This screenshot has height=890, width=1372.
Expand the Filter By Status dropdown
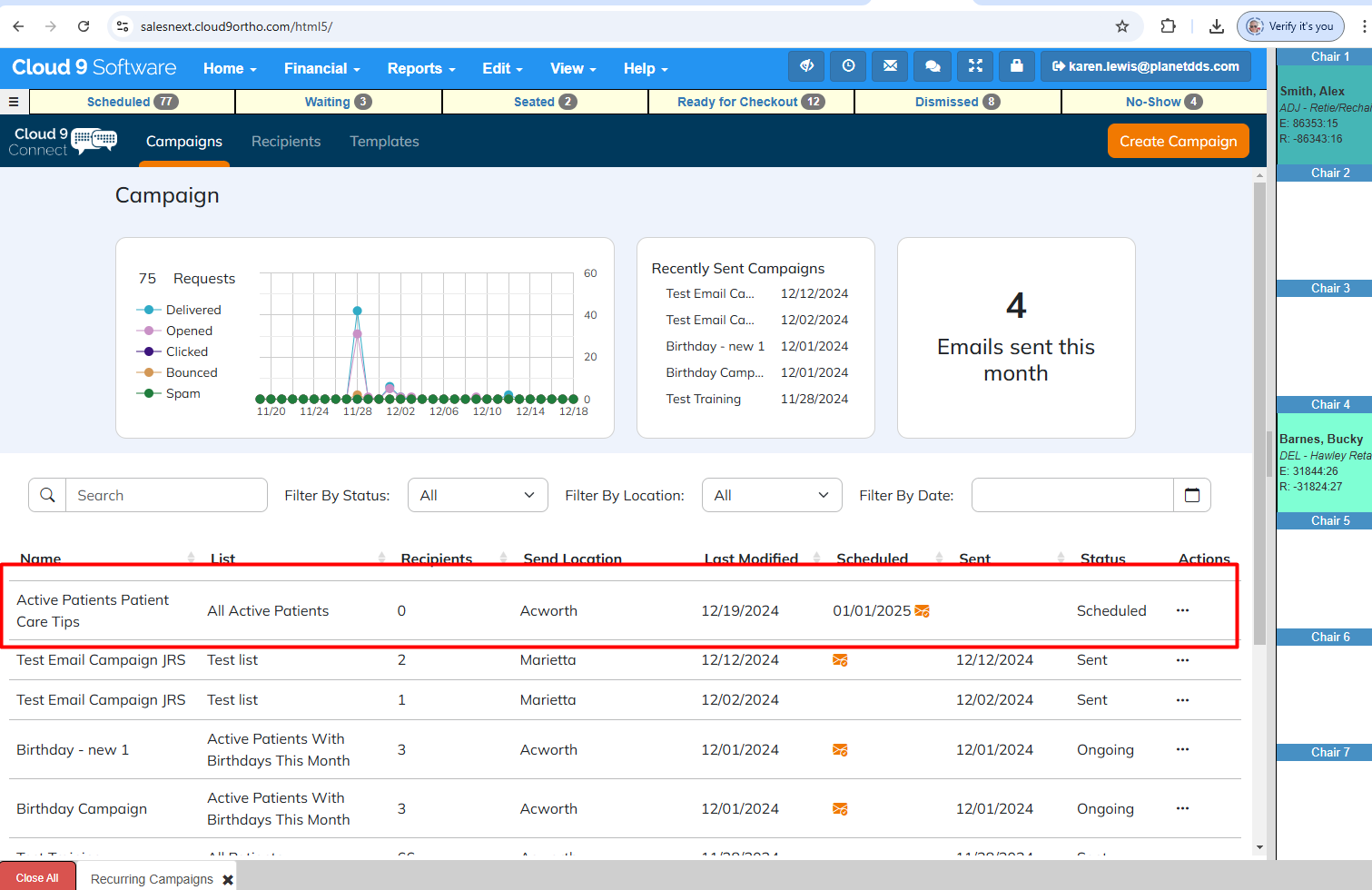coord(478,495)
